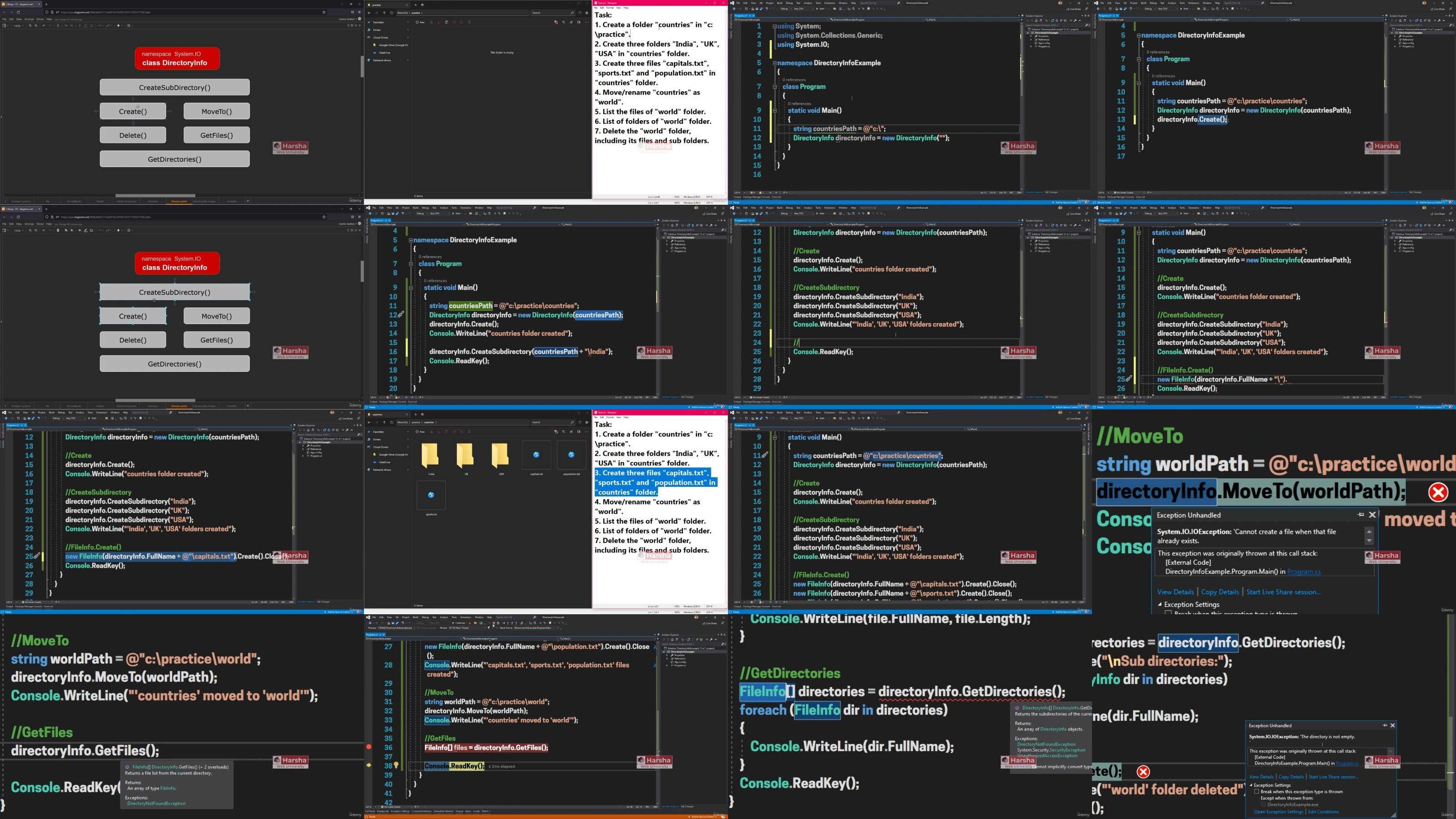Screen dimensions: 1456x819
Task: Click refresh icon in the countries explorer window
Action: tap(392, 422)
